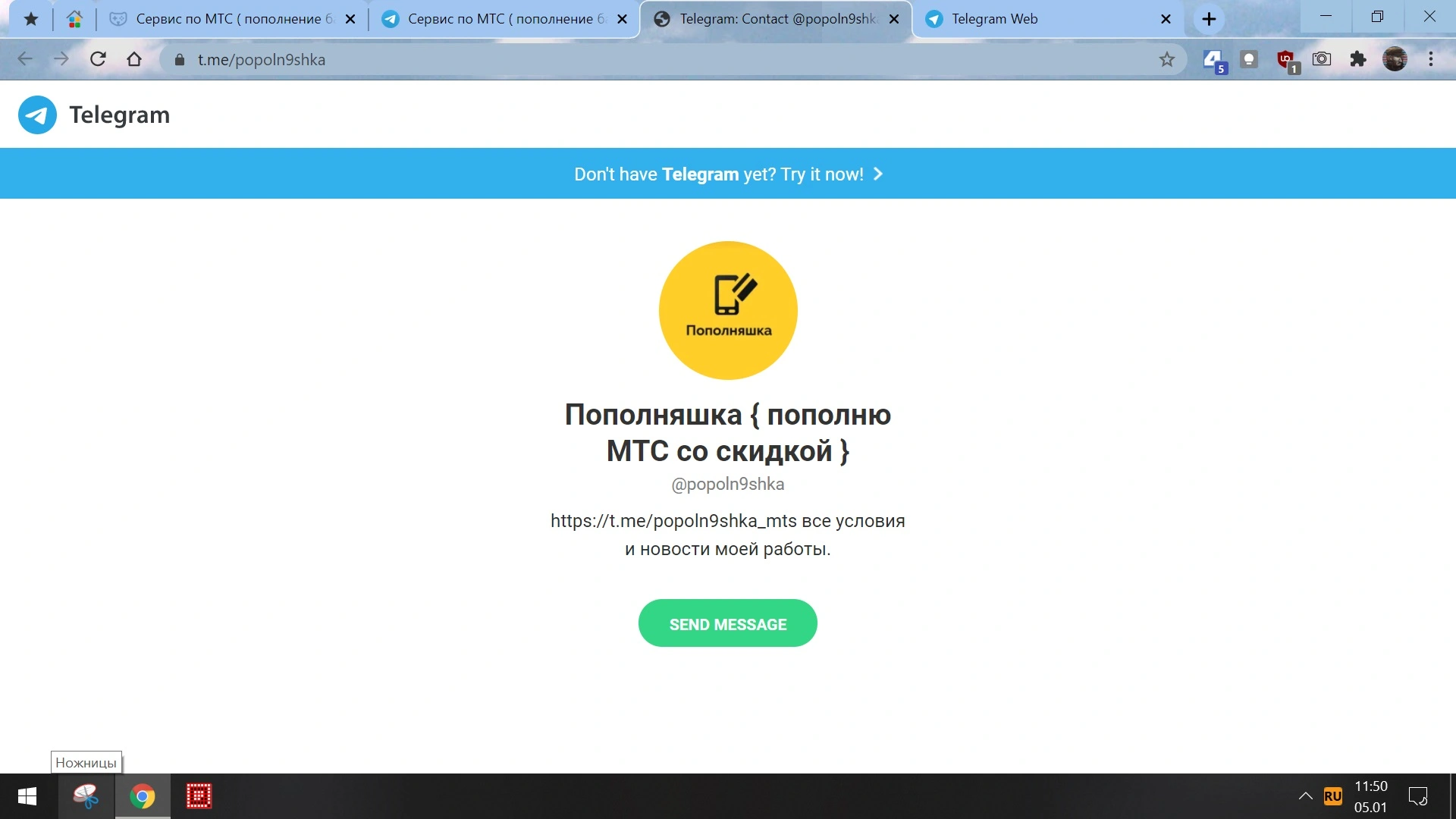This screenshot has height=819, width=1456.
Task: Open the red uBlock shield extension icon
Action: pos(1287,61)
